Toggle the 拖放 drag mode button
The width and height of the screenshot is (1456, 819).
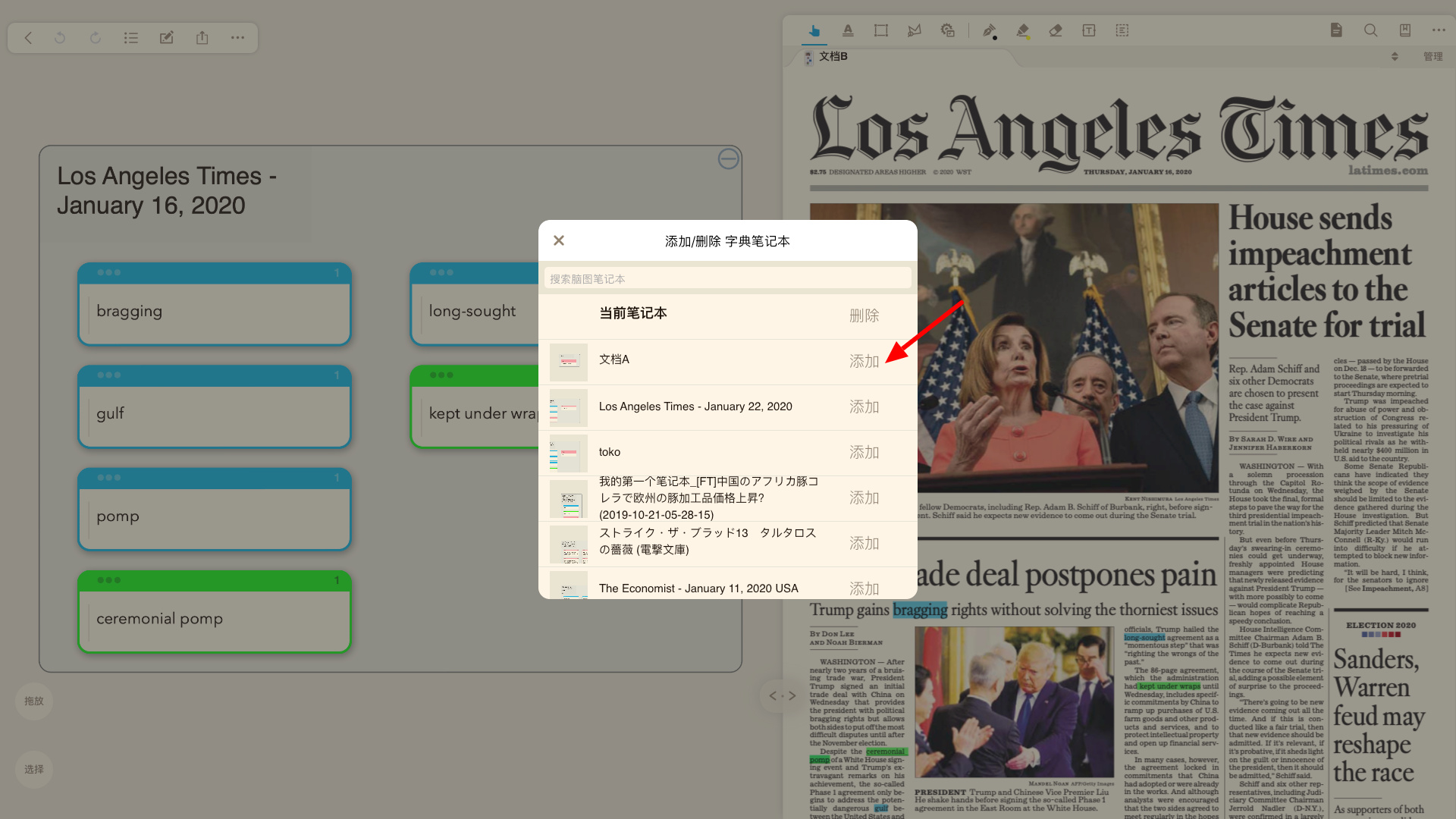pyautogui.click(x=34, y=701)
